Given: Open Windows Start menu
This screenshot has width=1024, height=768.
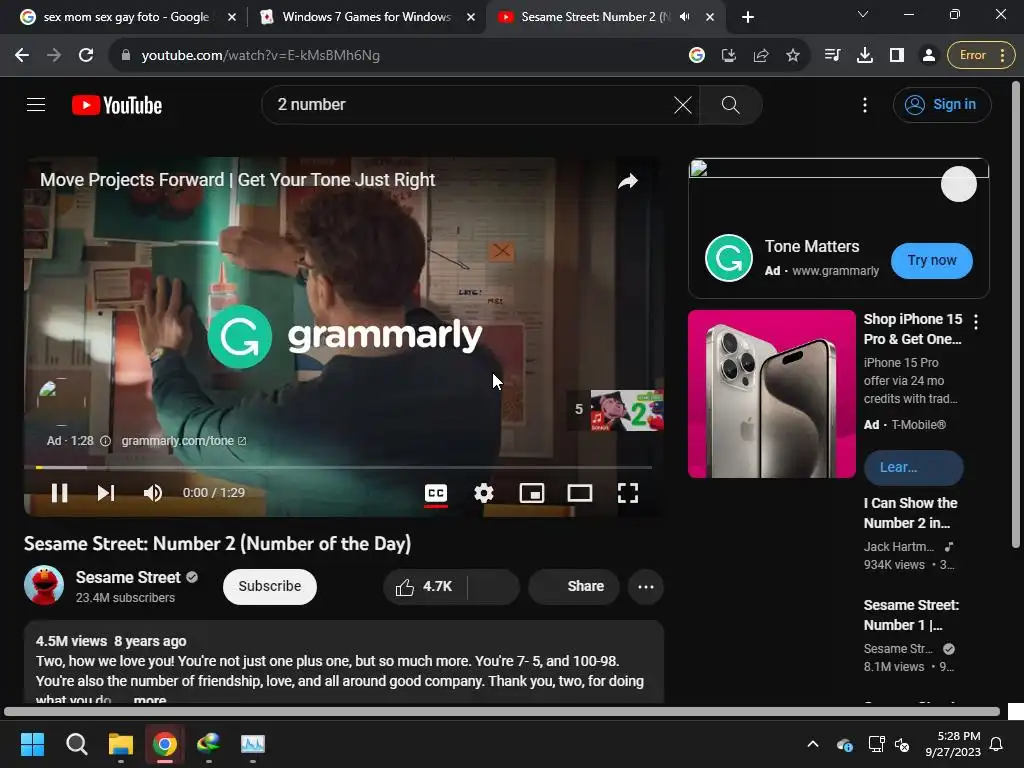Looking at the screenshot, I should [x=32, y=744].
